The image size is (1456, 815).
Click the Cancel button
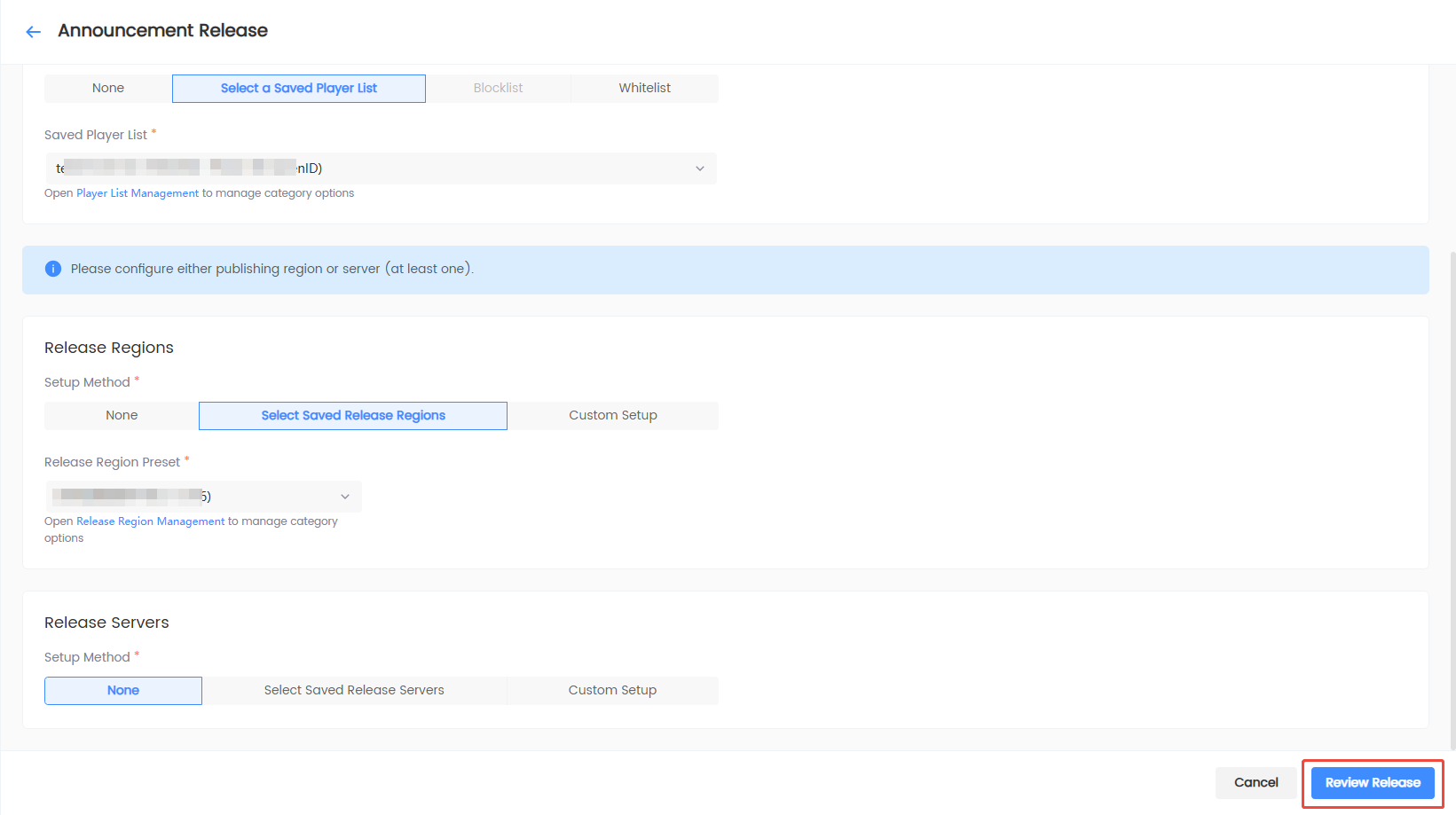(1256, 783)
